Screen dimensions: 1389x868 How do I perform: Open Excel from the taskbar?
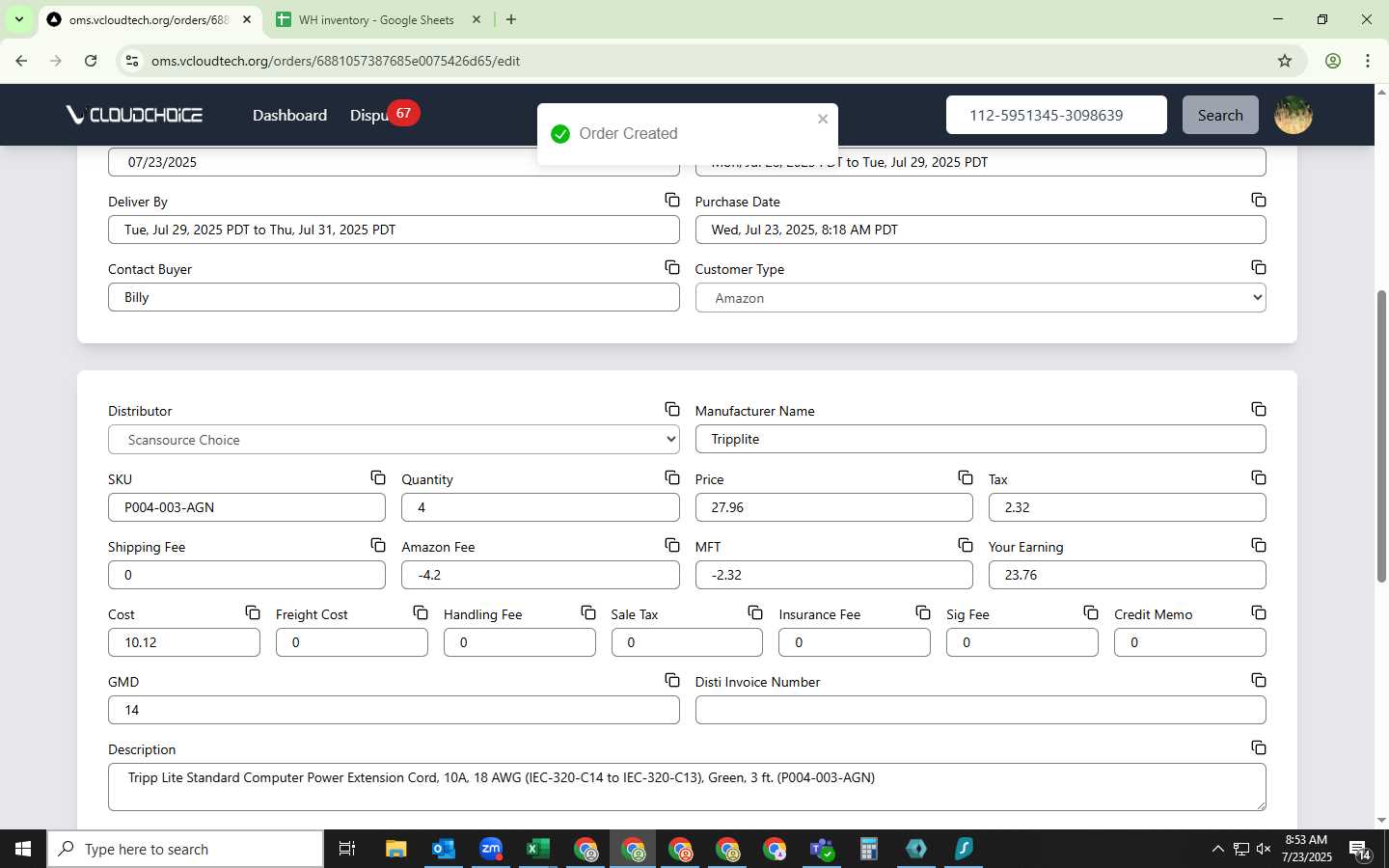pos(537,849)
